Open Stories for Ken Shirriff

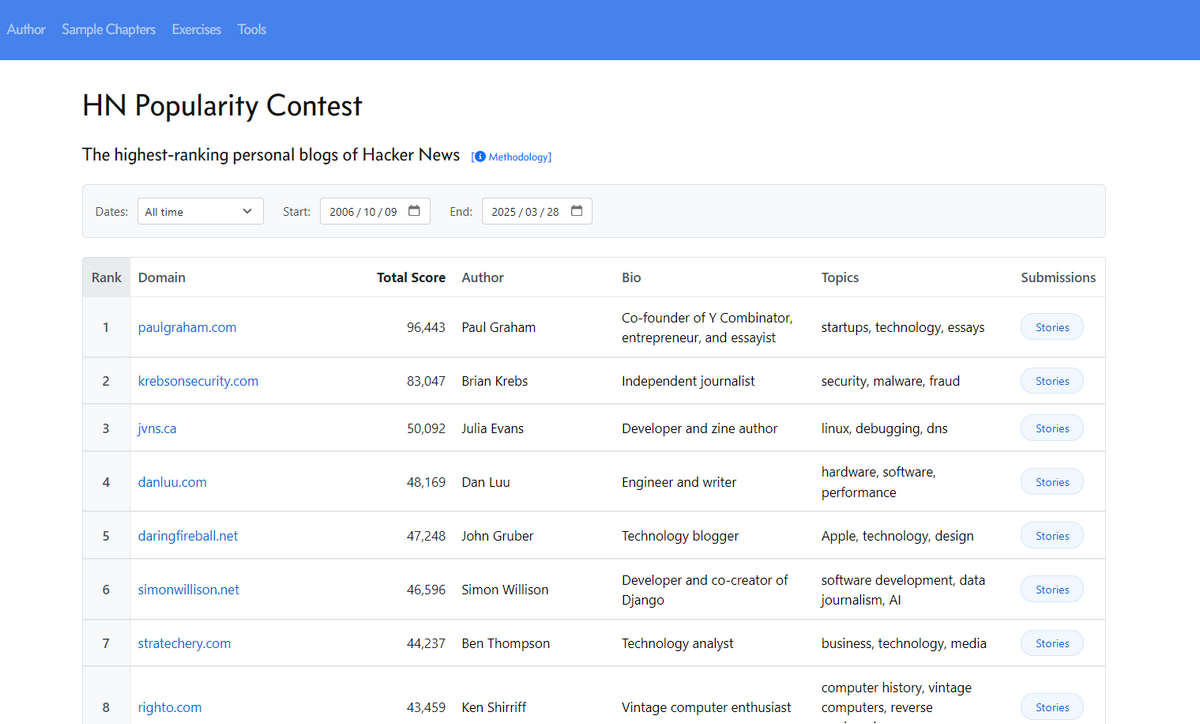pos(1052,707)
